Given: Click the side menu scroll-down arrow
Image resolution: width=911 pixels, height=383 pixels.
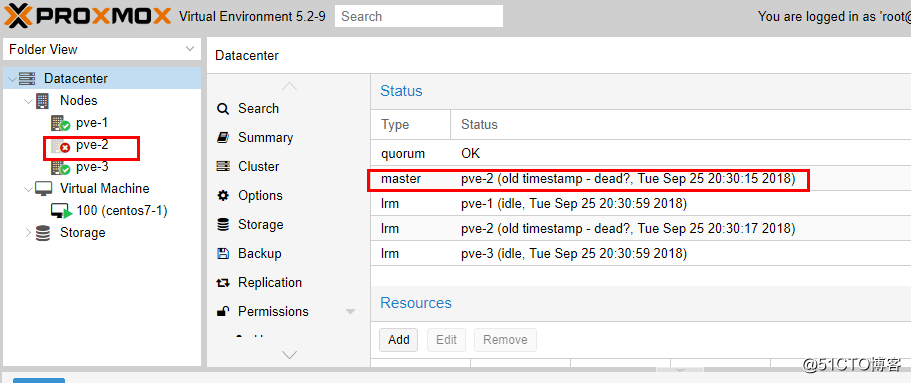Looking at the screenshot, I should 289,355.
